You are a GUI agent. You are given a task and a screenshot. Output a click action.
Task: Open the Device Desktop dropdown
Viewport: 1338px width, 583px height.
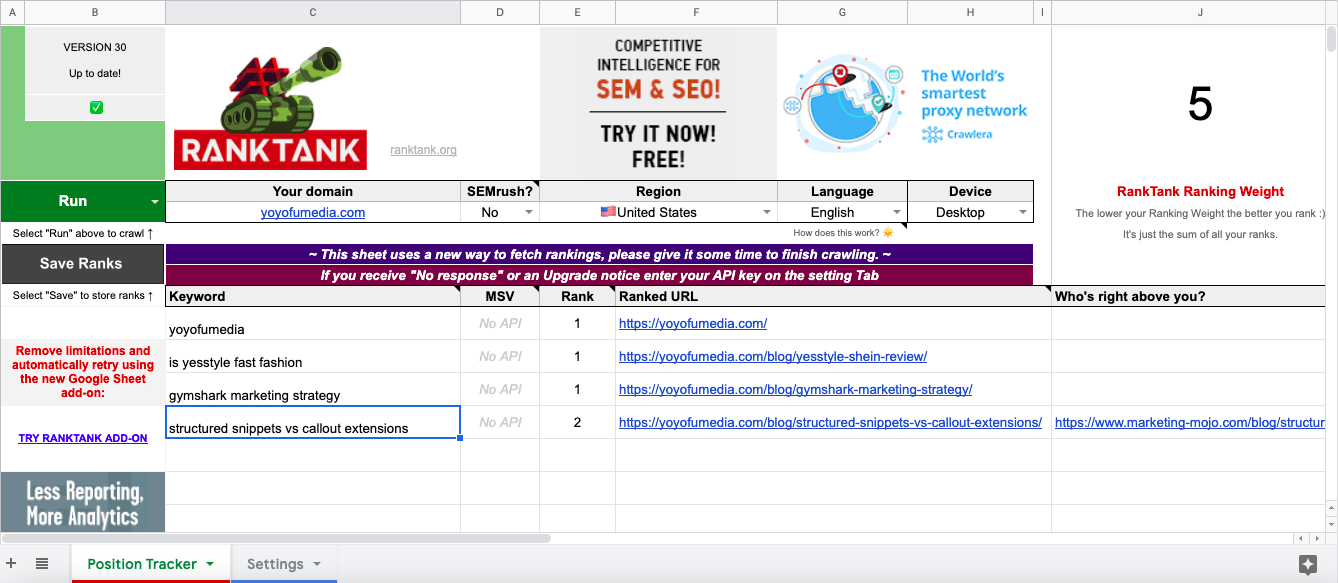1022,213
